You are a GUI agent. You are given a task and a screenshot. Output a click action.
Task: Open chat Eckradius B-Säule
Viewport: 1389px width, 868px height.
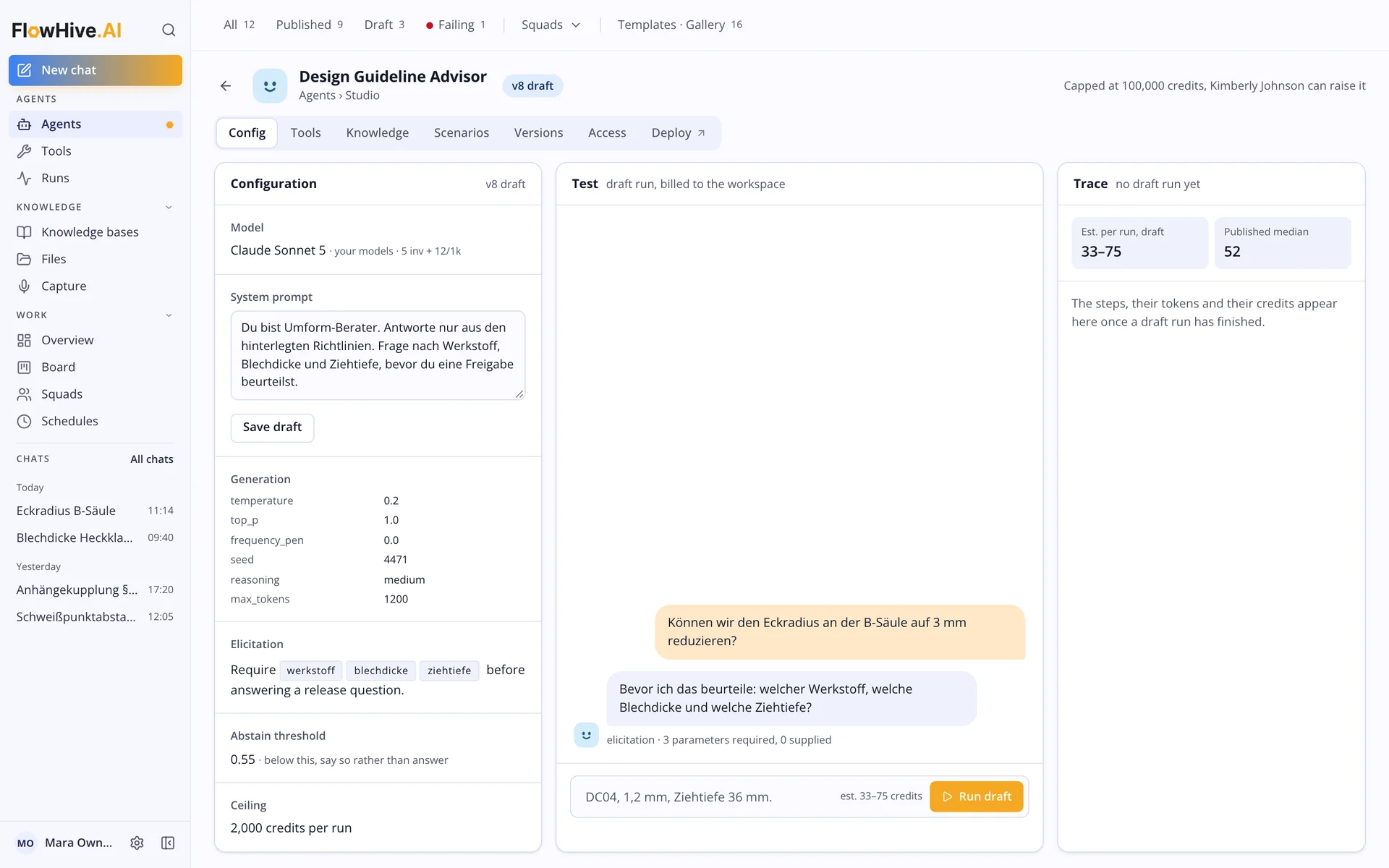(x=95, y=511)
